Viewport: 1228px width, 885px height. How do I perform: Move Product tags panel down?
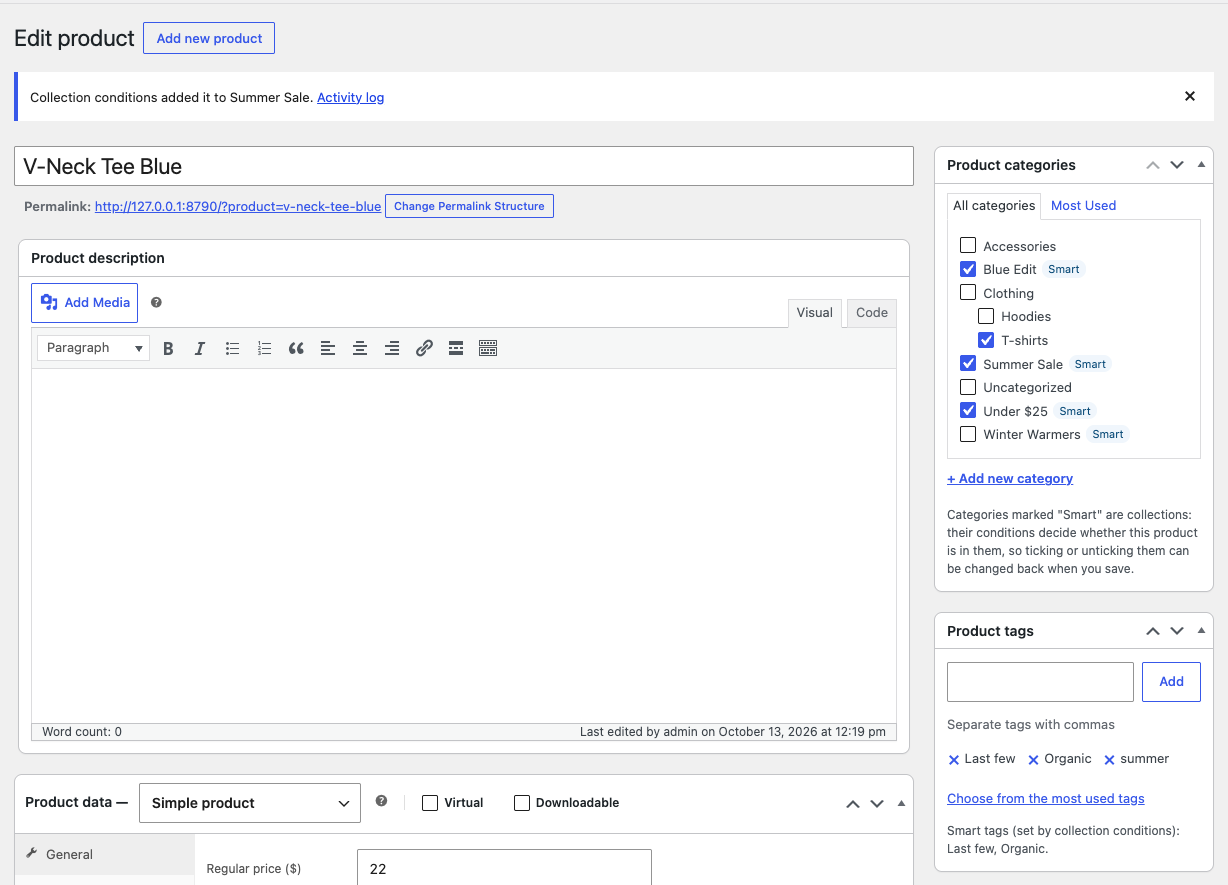pos(1177,631)
